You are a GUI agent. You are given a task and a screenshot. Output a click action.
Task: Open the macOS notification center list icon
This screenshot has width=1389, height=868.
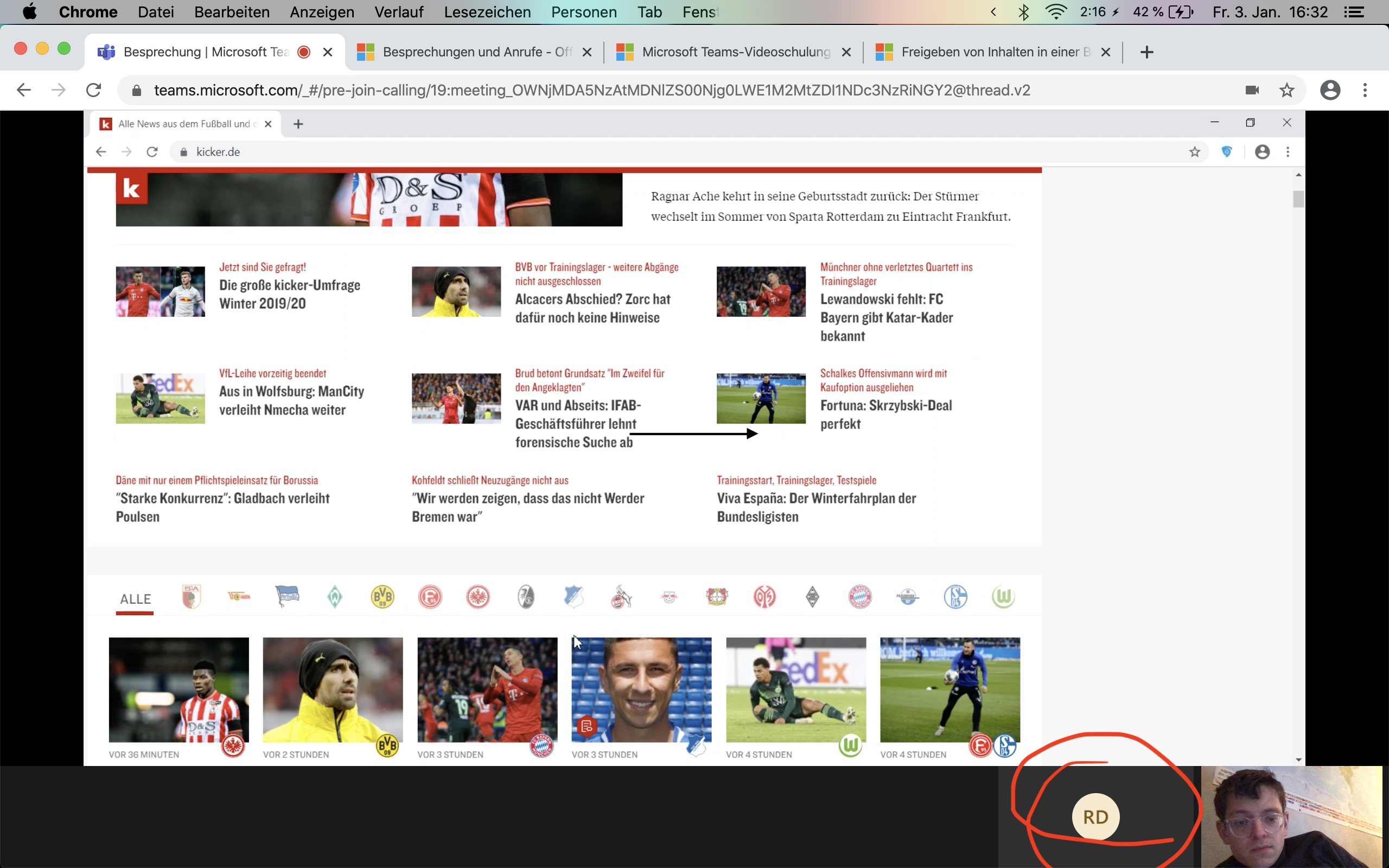(x=1354, y=12)
